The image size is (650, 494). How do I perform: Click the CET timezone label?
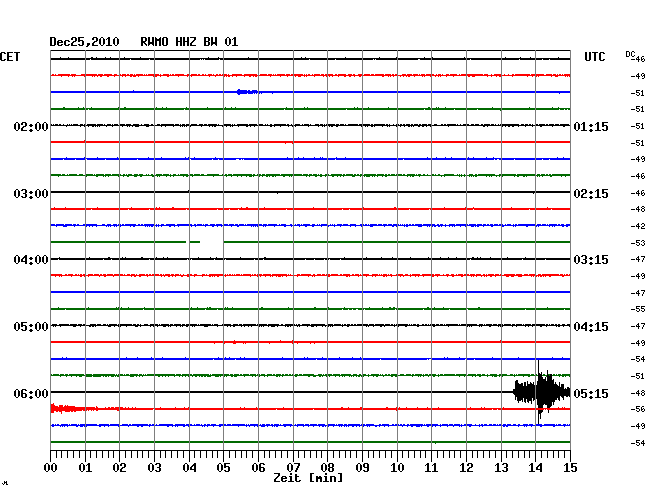(x=10, y=57)
